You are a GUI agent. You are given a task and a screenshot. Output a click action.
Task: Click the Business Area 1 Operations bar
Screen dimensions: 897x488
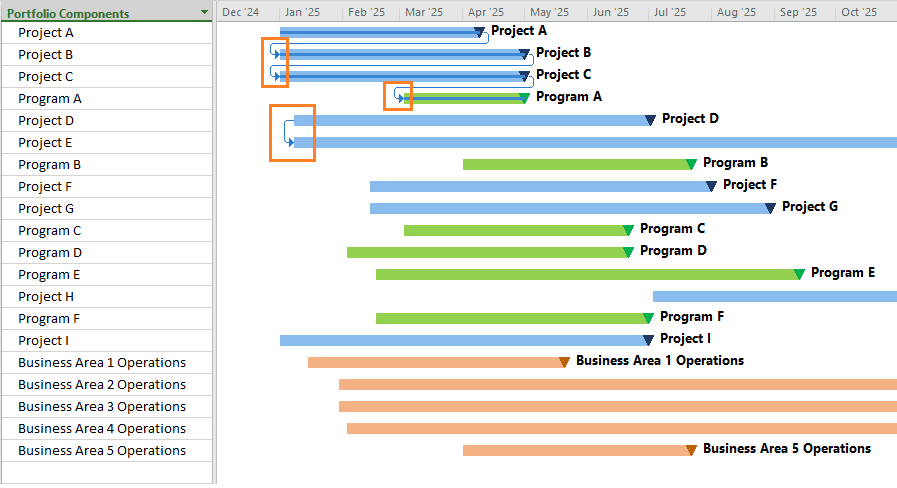pyautogui.click(x=435, y=363)
